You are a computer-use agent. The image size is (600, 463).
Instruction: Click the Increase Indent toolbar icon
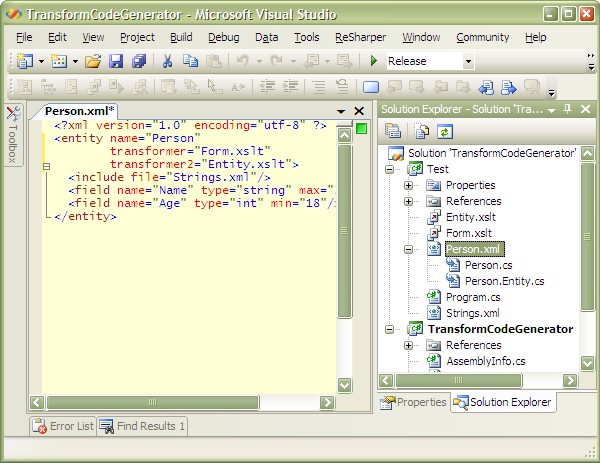click(x=290, y=86)
